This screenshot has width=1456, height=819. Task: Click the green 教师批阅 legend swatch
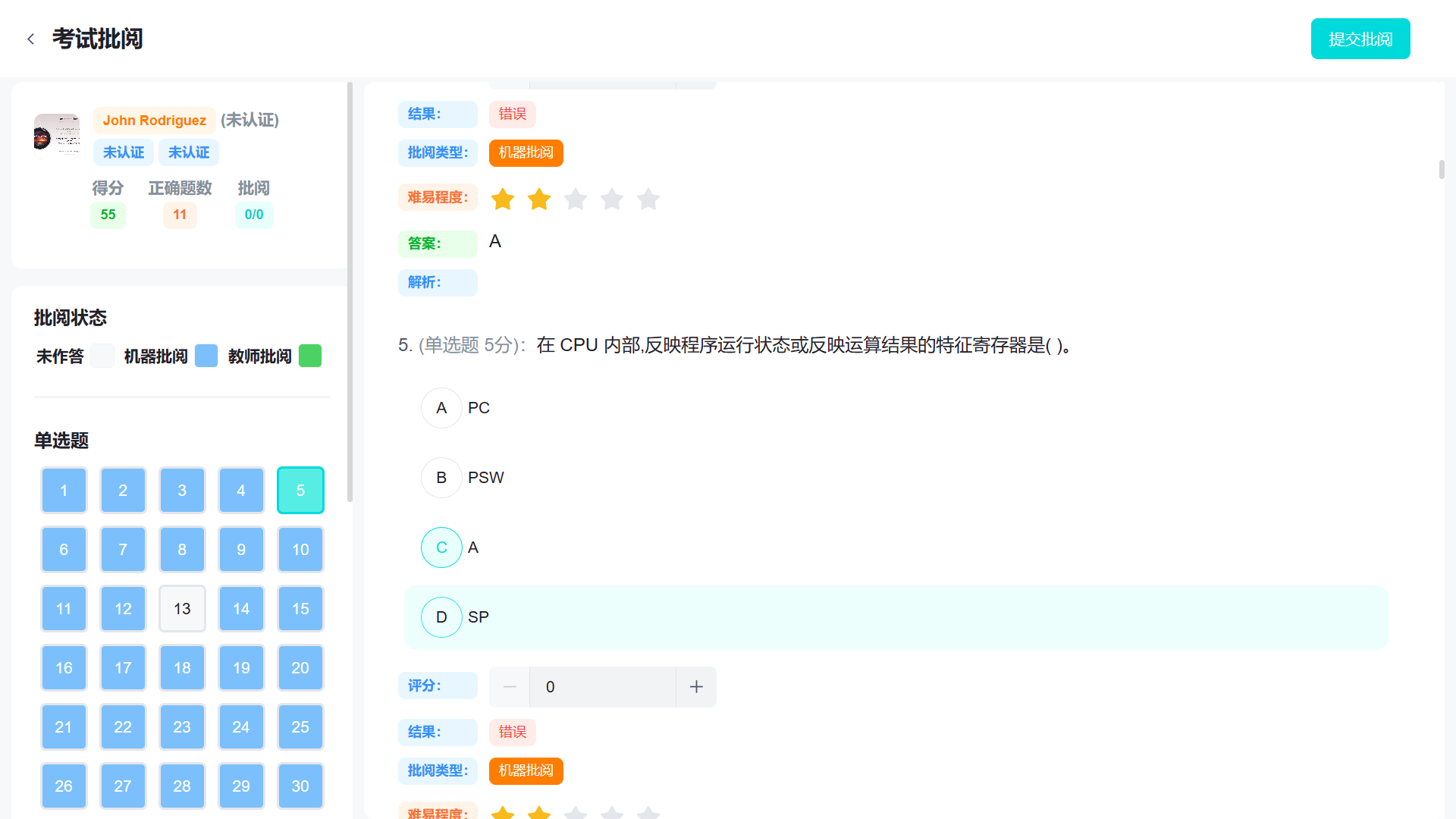click(310, 356)
